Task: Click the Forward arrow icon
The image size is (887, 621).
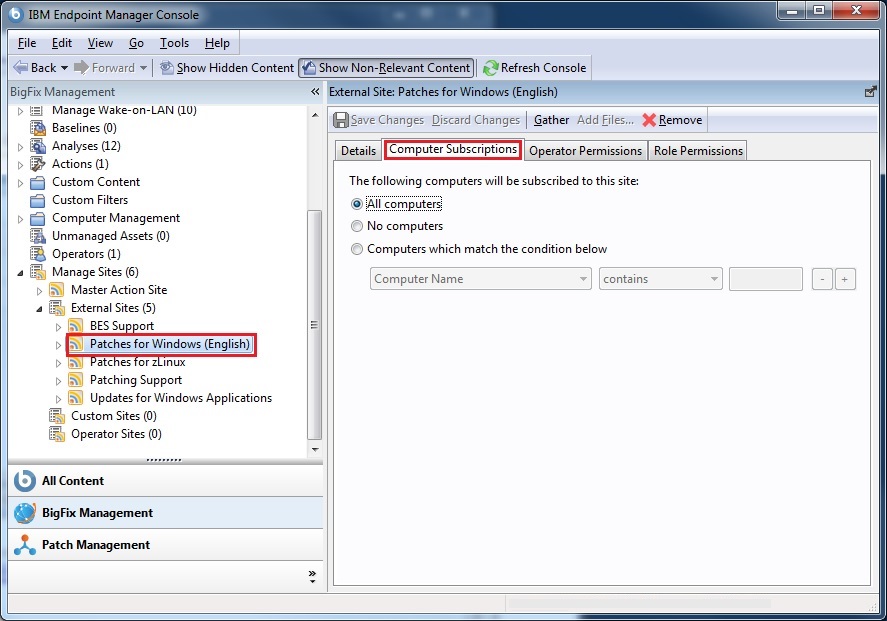Action: pos(81,67)
